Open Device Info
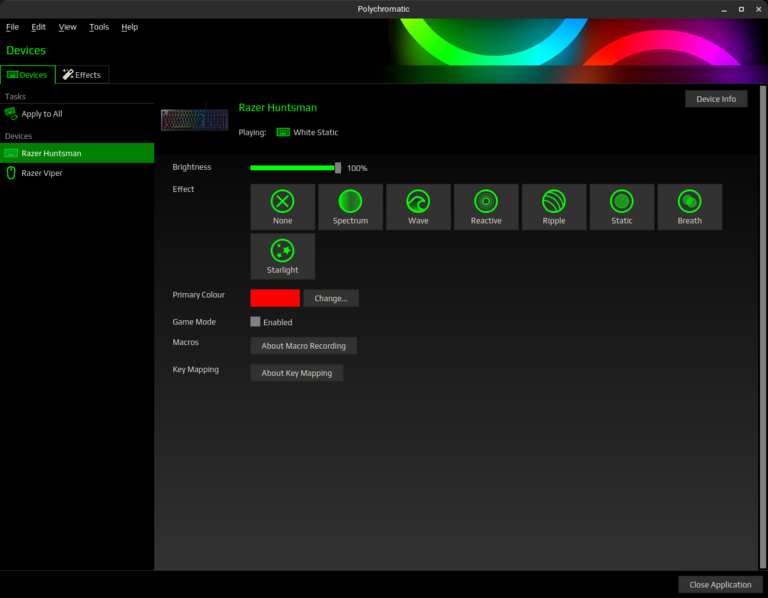768x598 pixels. [716, 99]
